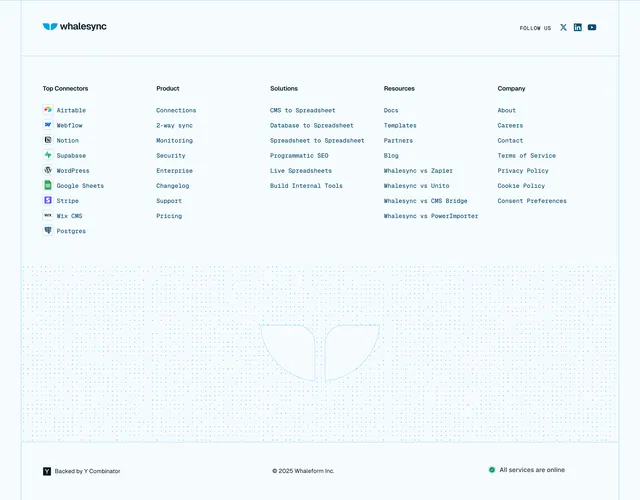The image size is (640, 500).
Task: Click the Top Connectors heading
Action: [x=65, y=89]
